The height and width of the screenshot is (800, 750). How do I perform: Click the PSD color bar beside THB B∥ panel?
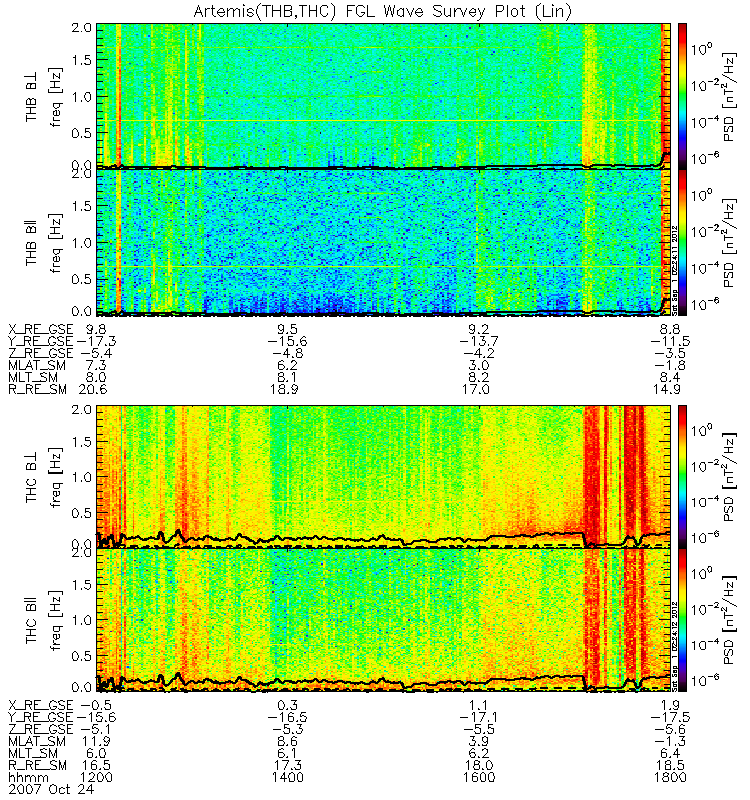tap(682, 242)
